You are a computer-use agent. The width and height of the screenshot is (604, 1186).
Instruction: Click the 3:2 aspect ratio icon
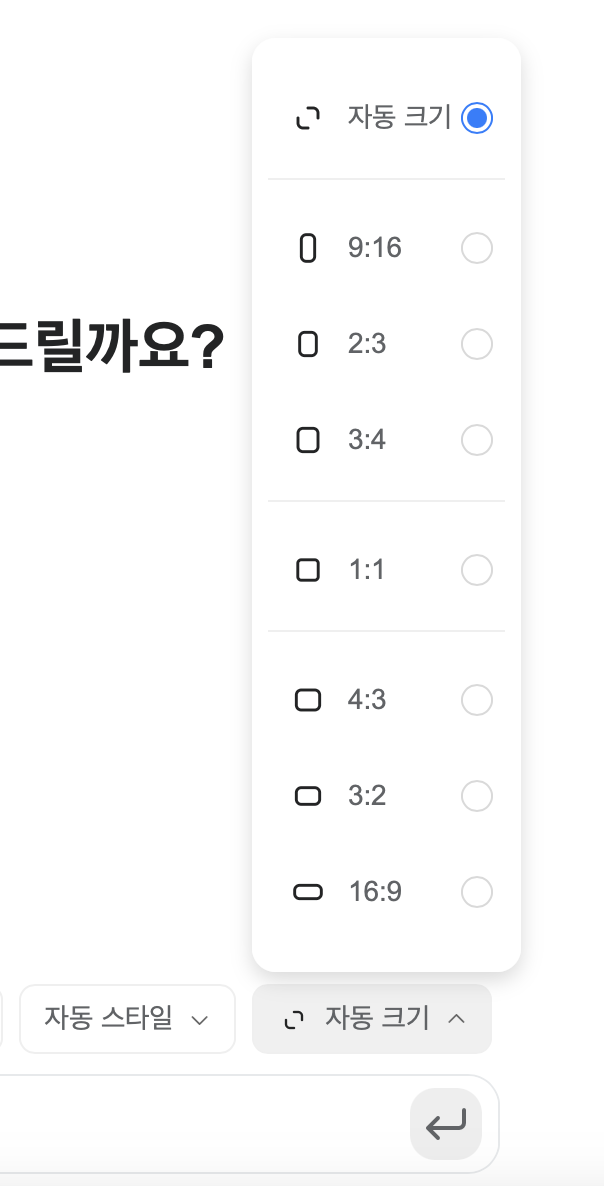(308, 795)
